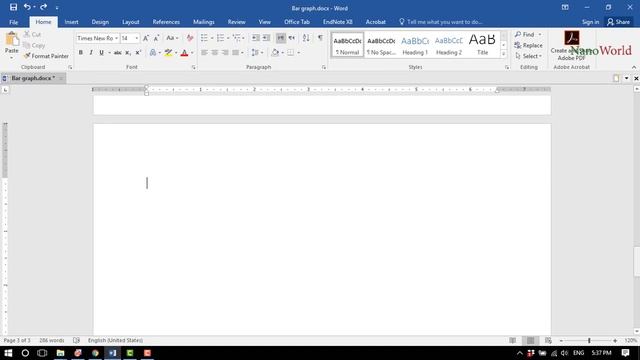640x360 pixels.
Task: Open File Explorer in the taskbar
Action: (x=60, y=353)
